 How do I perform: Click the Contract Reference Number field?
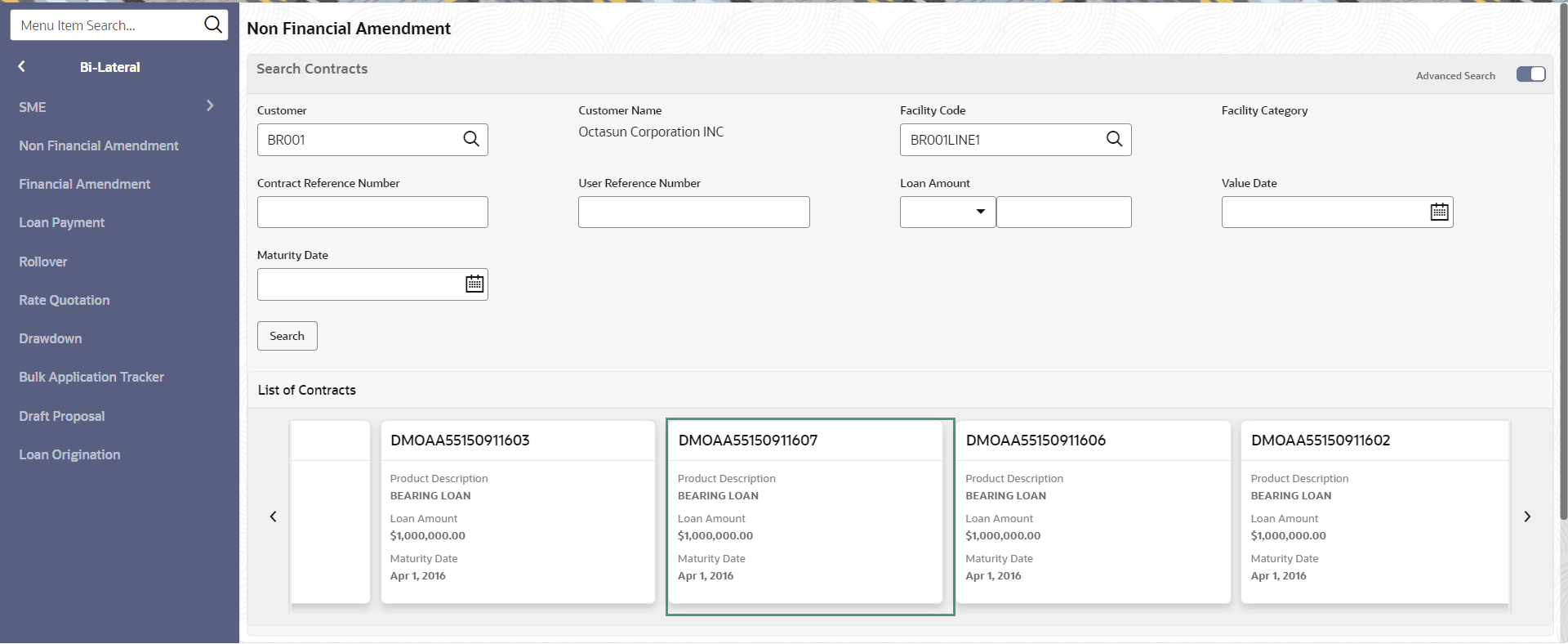[x=372, y=212]
